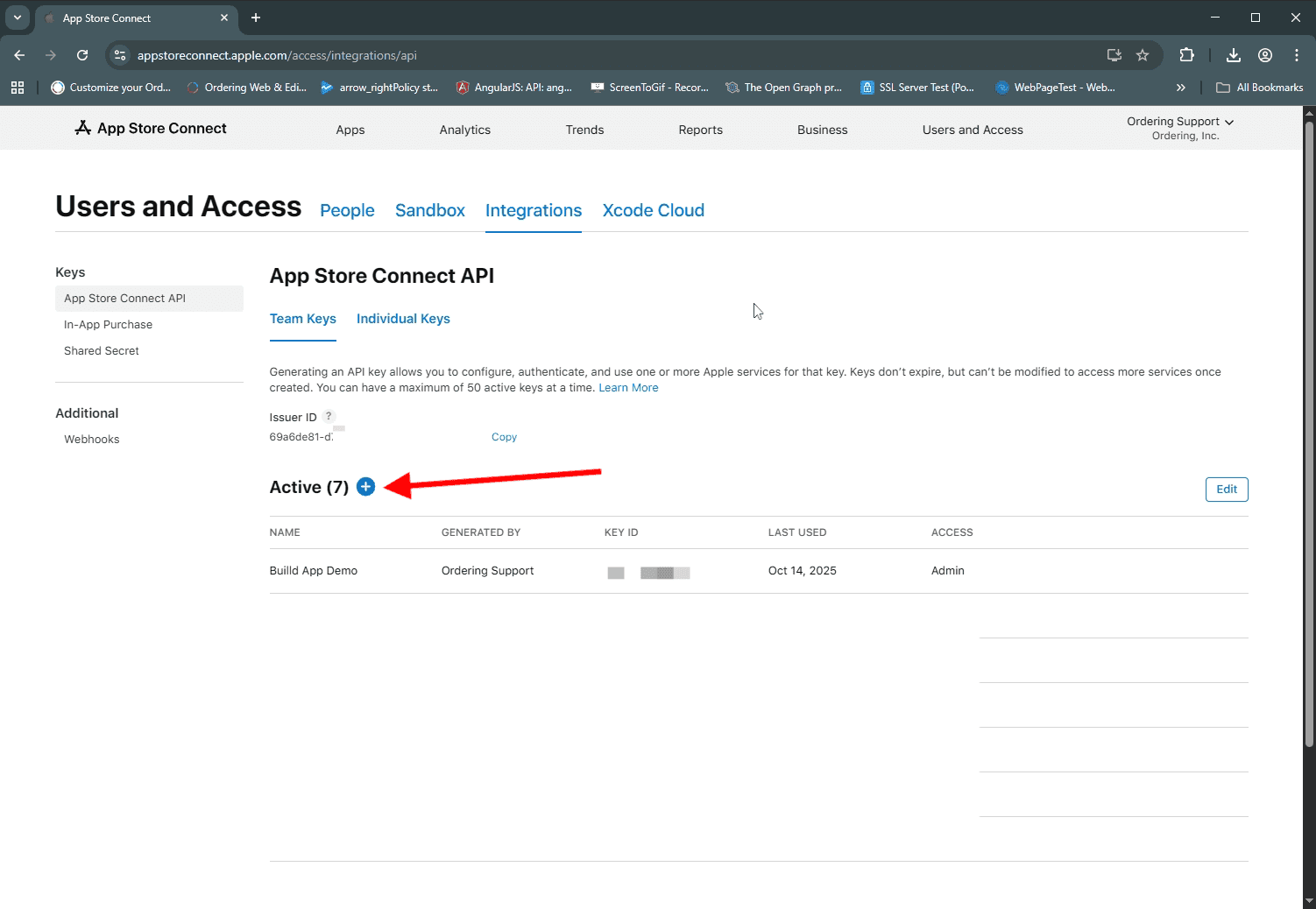This screenshot has height=909, width=1316.
Task: Click the ACCESS column header
Action: [952, 532]
